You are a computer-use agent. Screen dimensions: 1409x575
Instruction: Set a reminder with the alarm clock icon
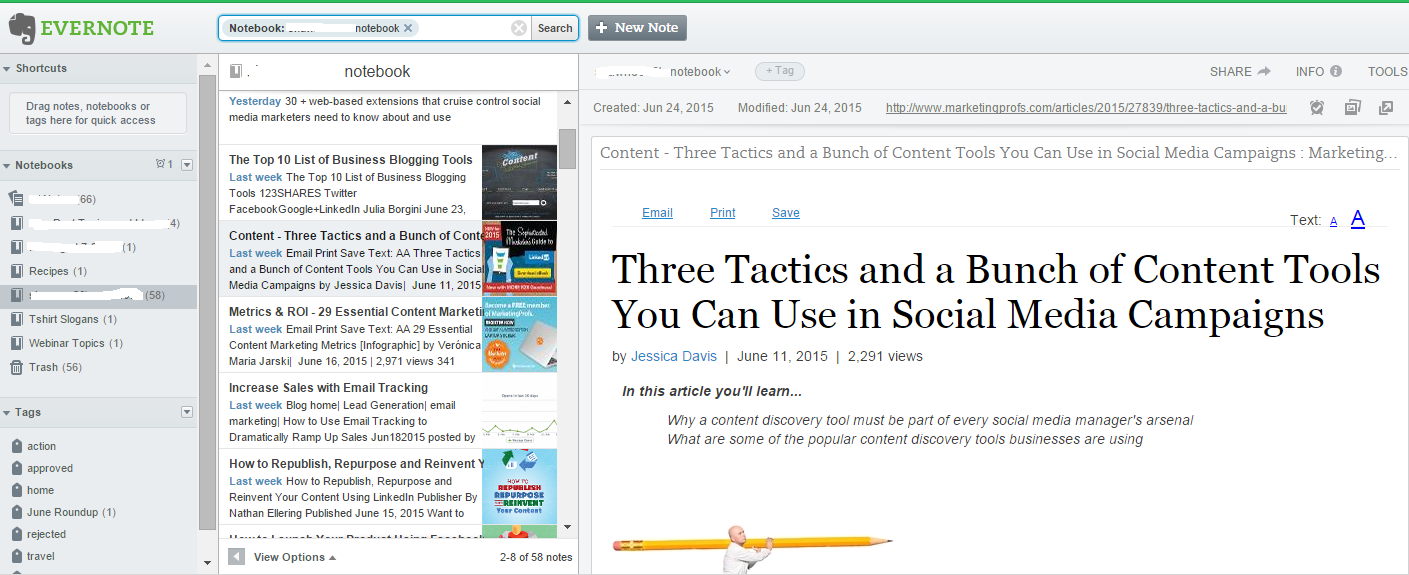tap(1317, 107)
